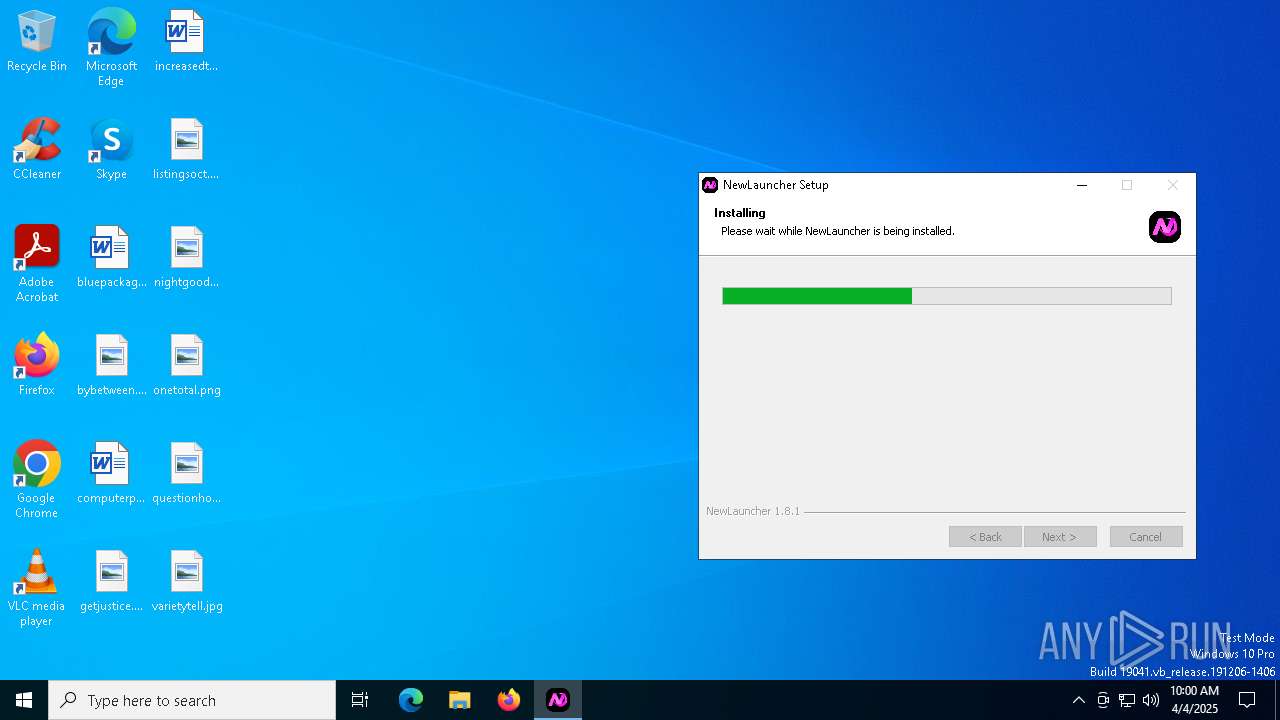1280x720 pixels.
Task: Open File Explorer from the taskbar
Action: click(x=460, y=700)
